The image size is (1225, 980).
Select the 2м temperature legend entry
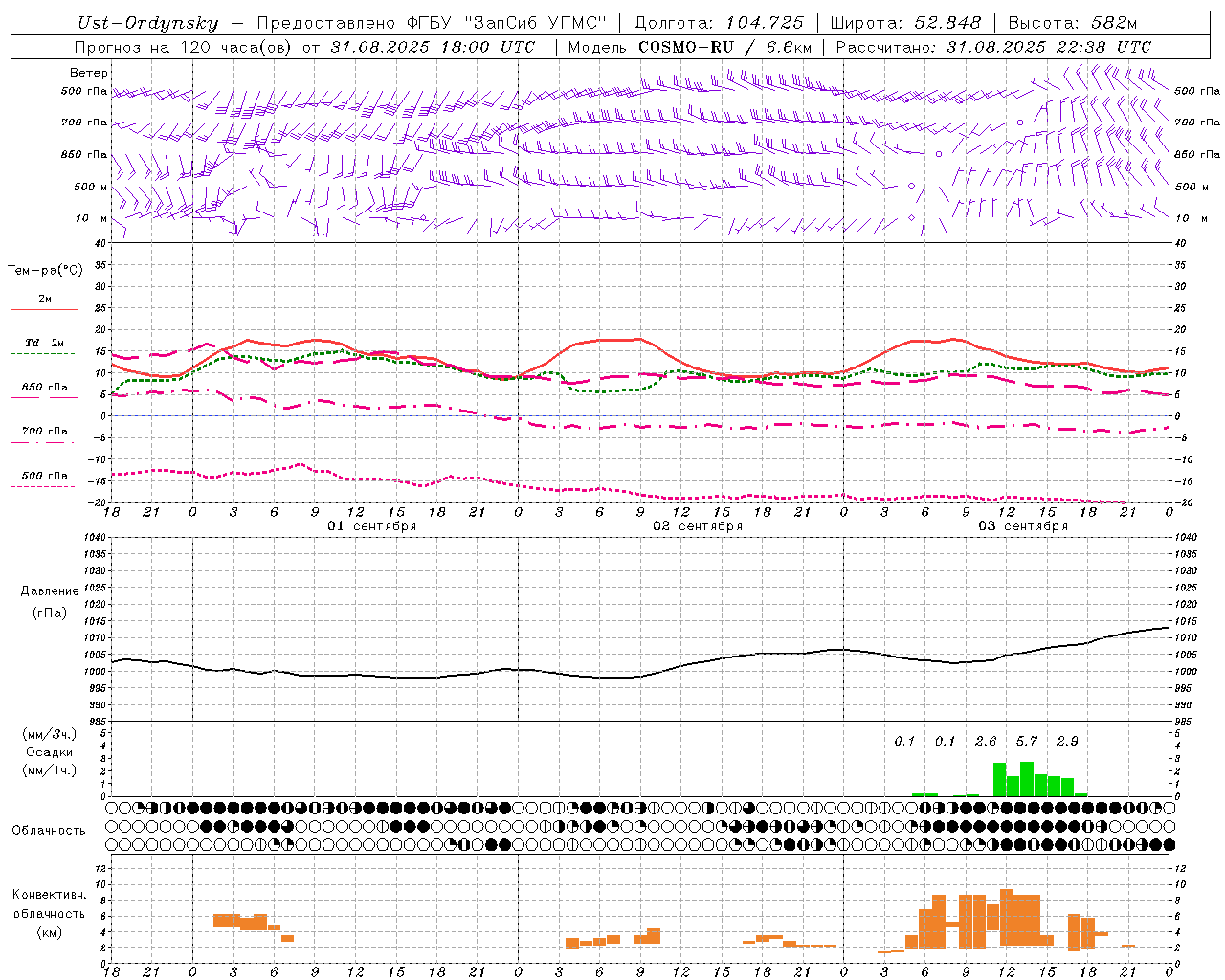pos(44,300)
